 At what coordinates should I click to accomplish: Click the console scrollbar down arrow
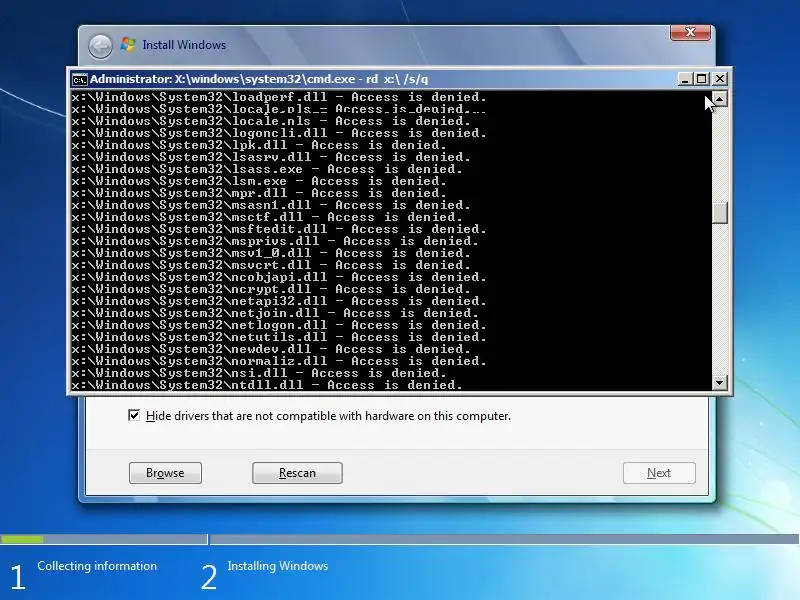[x=719, y=382]
